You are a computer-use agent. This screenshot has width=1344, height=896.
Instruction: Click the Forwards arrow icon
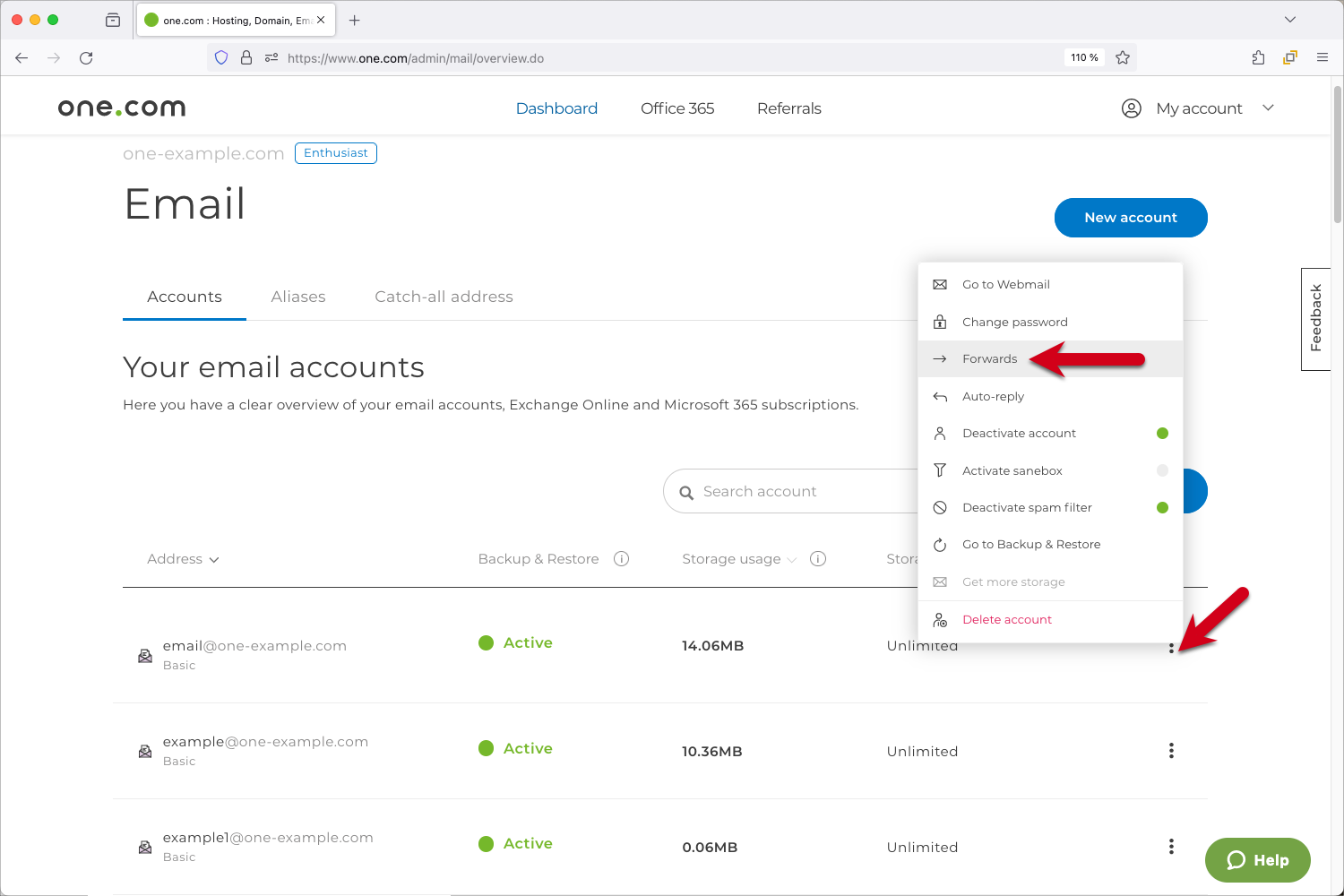pos(939,358)
